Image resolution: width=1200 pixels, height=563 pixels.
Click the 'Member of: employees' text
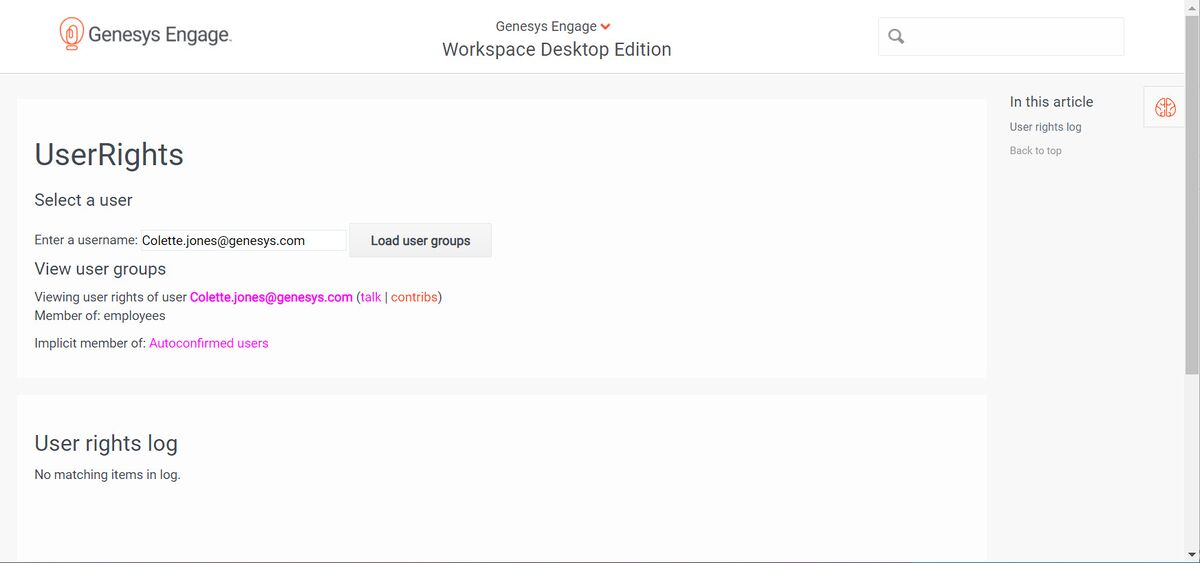pyautogui.click(x=100, y=315)
